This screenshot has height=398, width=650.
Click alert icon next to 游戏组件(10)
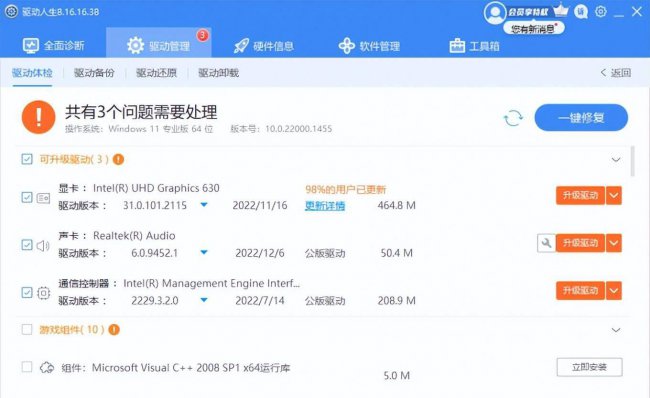pyautogui.click(x=114, y=330)
